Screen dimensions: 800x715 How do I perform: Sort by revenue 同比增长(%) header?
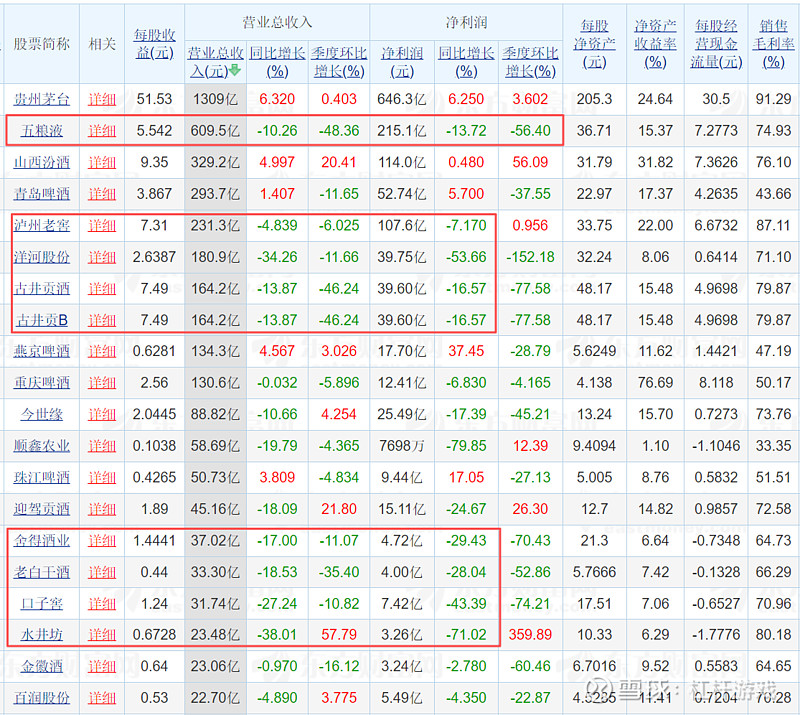tap(277, 62)
